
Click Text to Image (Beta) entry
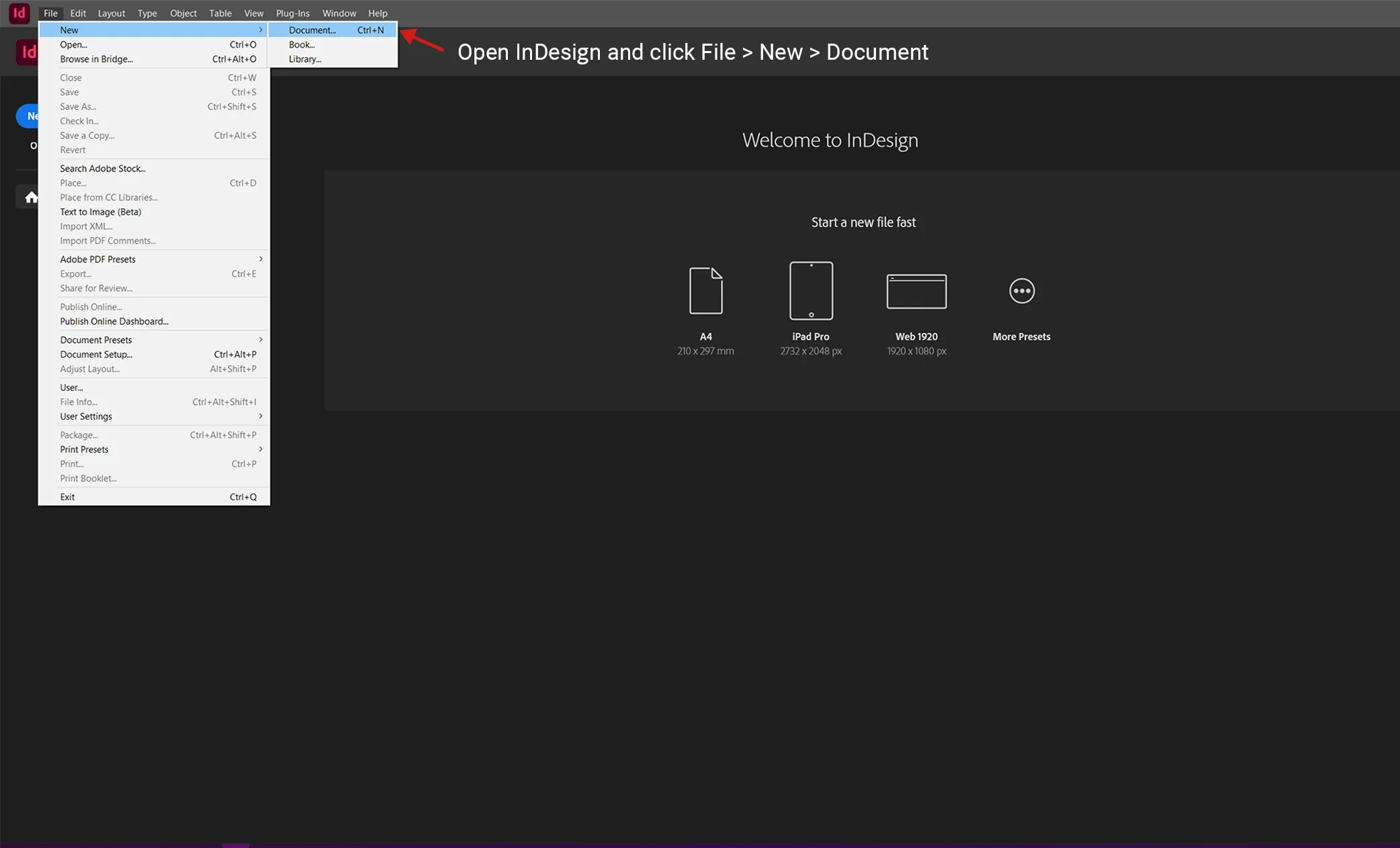pyautogui.click(x=101, y=212)
